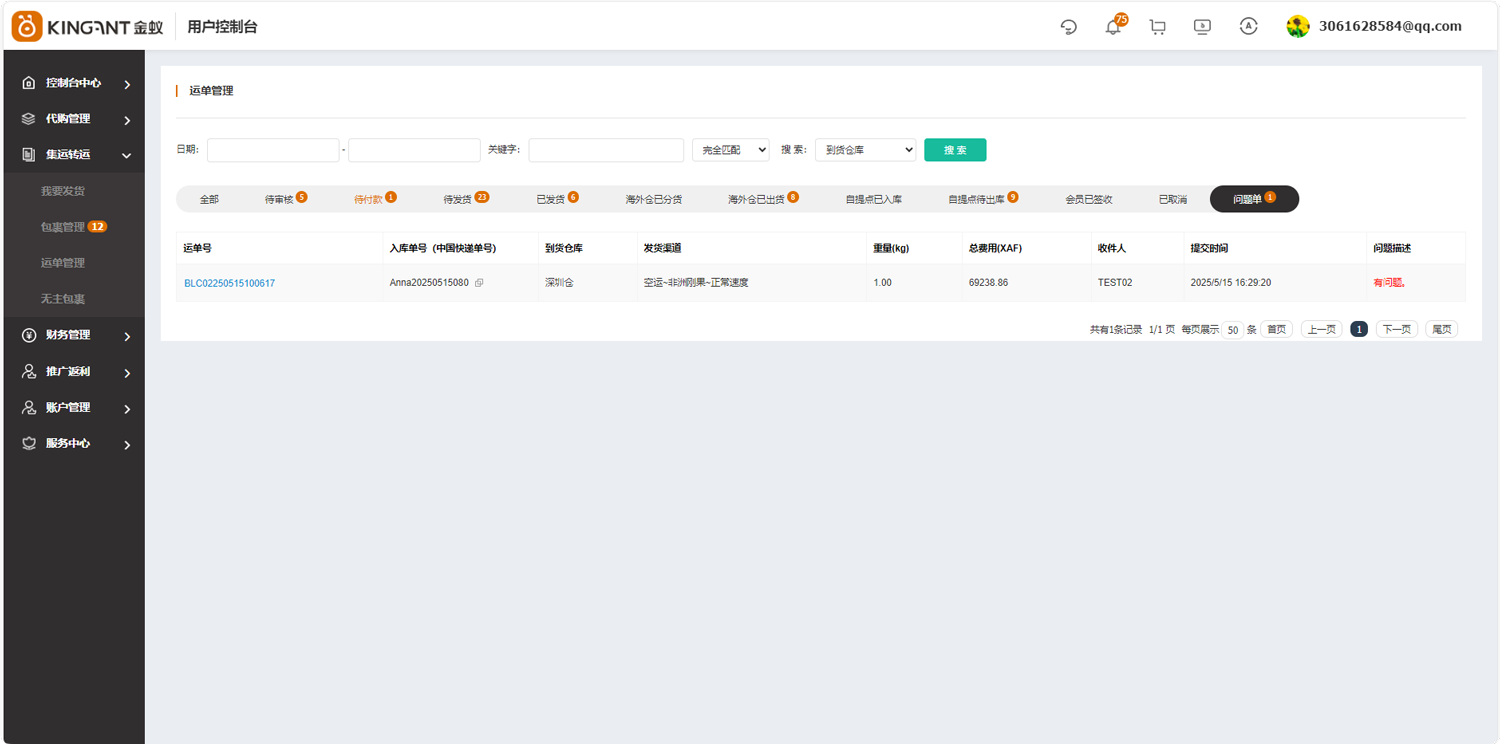1500x744 pixels.
Task: Click the 服务中心 service center icon
Action: 28,444
